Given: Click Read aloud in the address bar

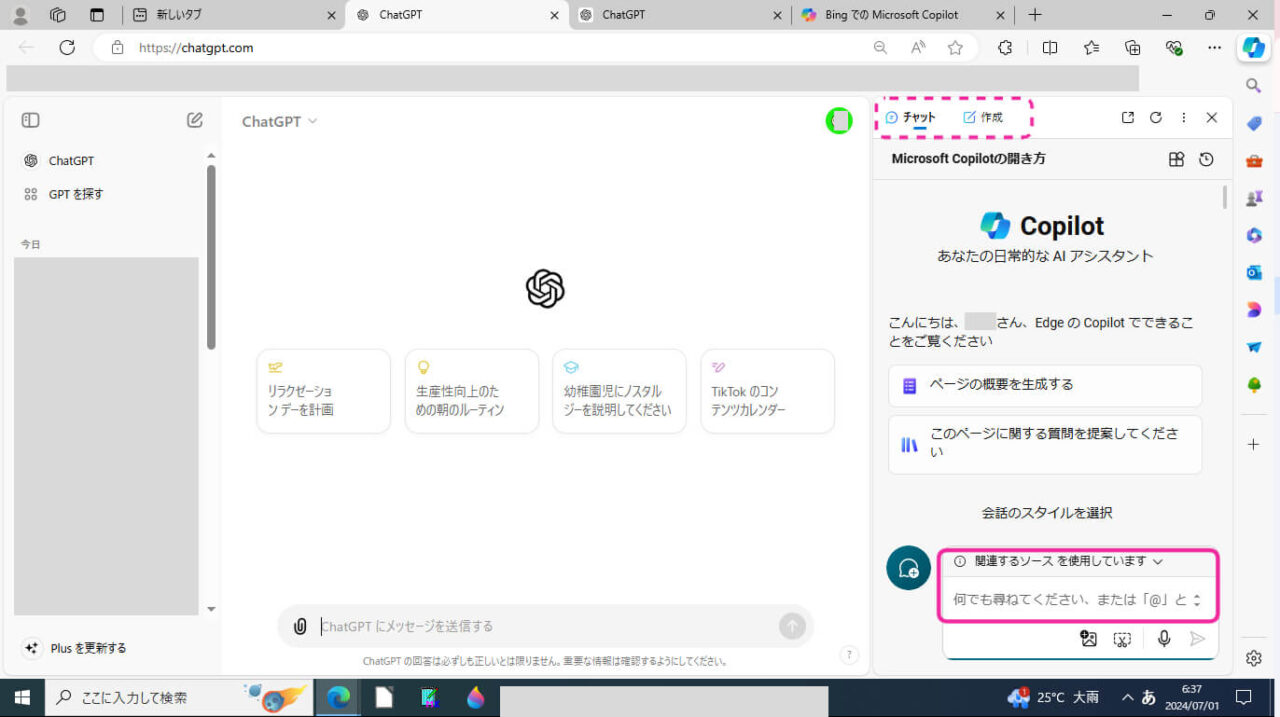Looking at the screenshot, I should tap(917, 48).
